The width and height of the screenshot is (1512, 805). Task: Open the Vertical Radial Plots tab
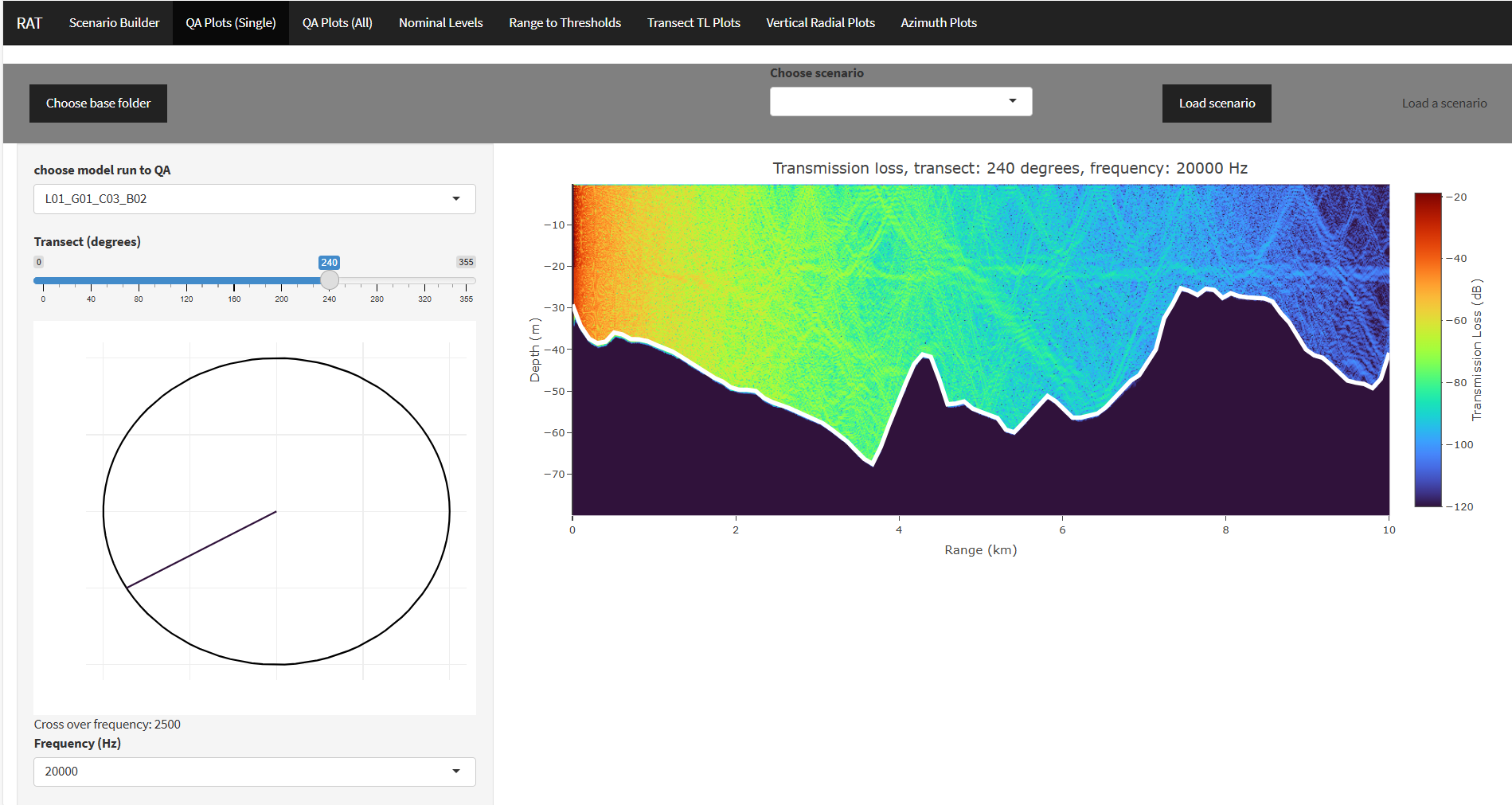(820, 23)
